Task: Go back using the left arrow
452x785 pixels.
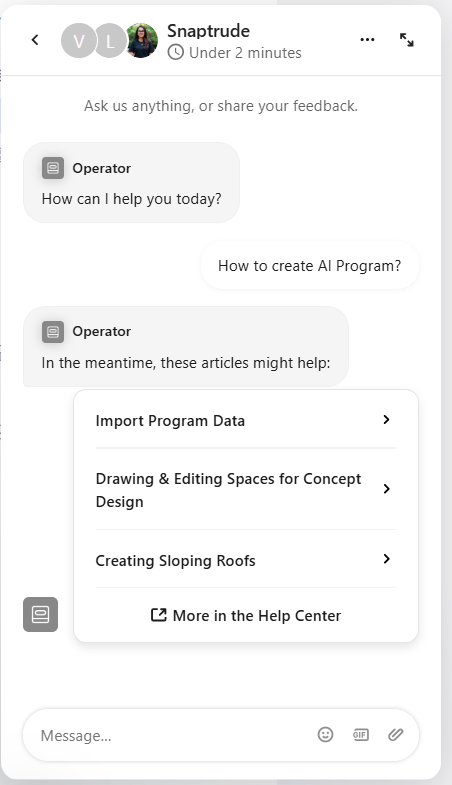Action: pos(35,40)
